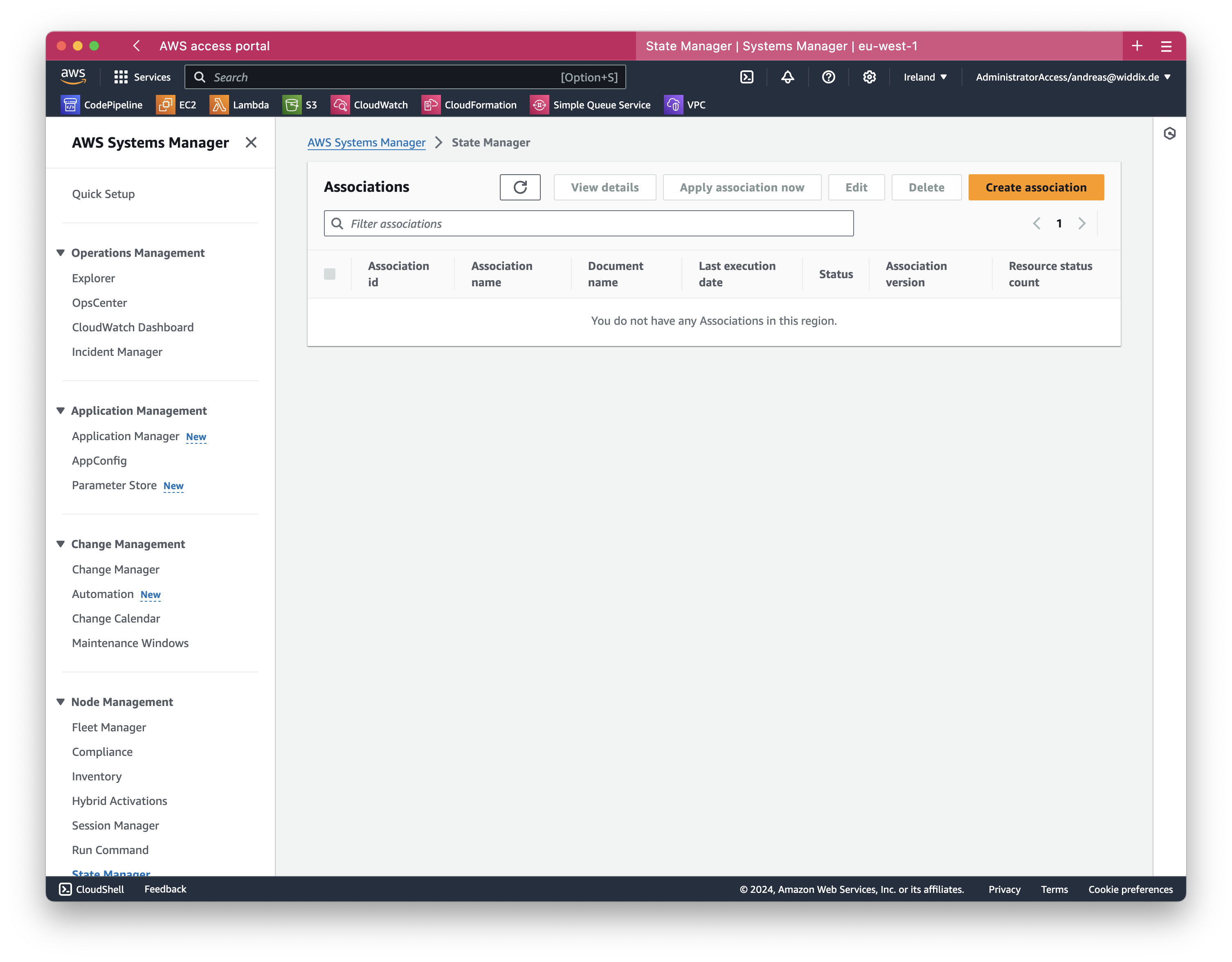Open EC2 shortcut in favorites bar

click(x=176, y=105)
